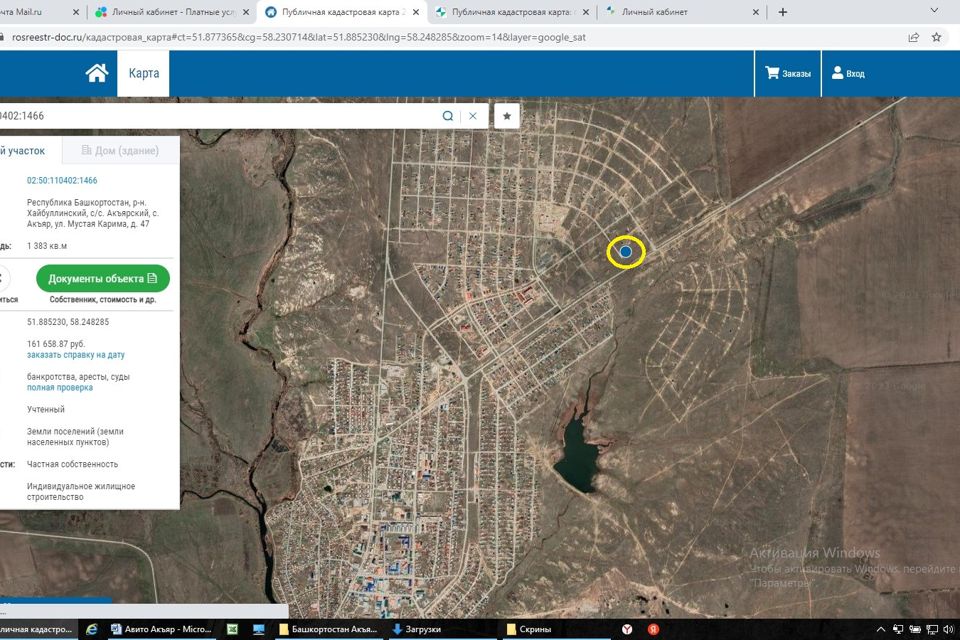The height and width of the screenshot is (640, 960).
Task: Show hidden system tray icons
Action: (x=880, y=629)
